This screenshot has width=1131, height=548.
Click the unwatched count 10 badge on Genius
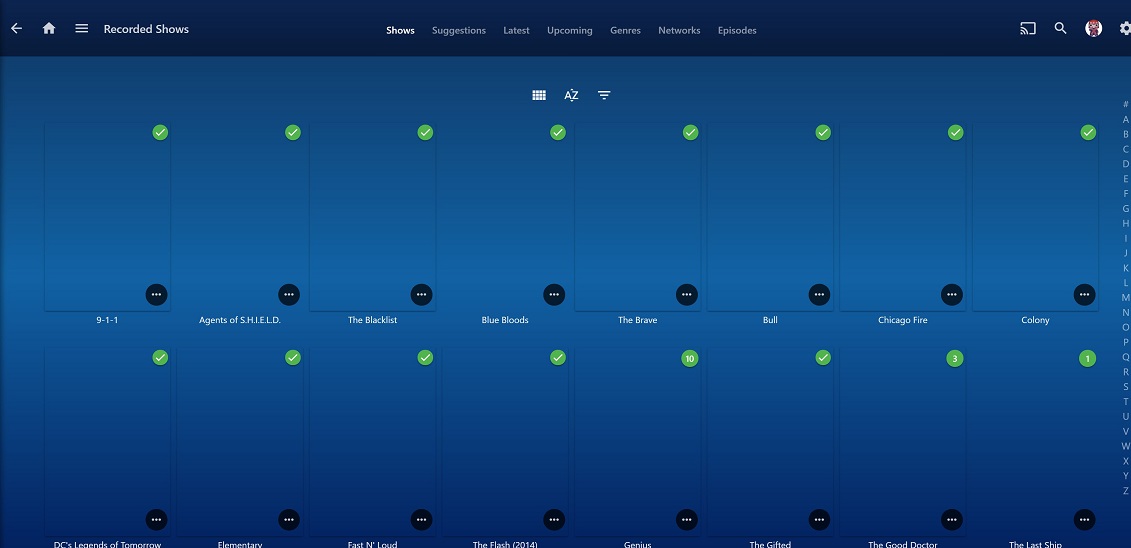(x=690, y=358)
